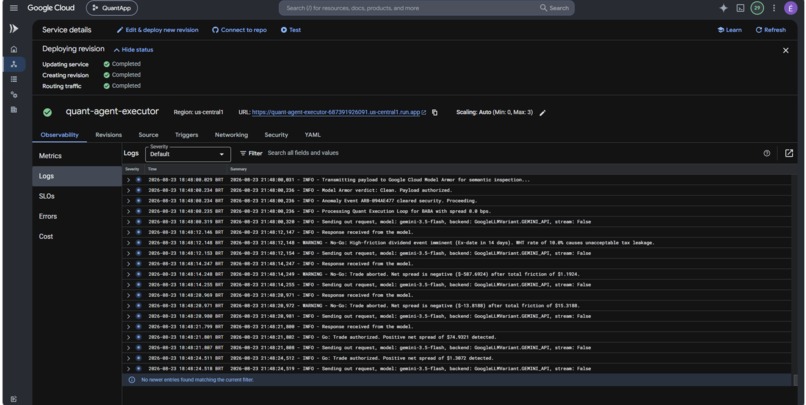Click the Gemini sparkle icon in top bar
This screenshot has height=405, width=806.
[x=723, y=8]
